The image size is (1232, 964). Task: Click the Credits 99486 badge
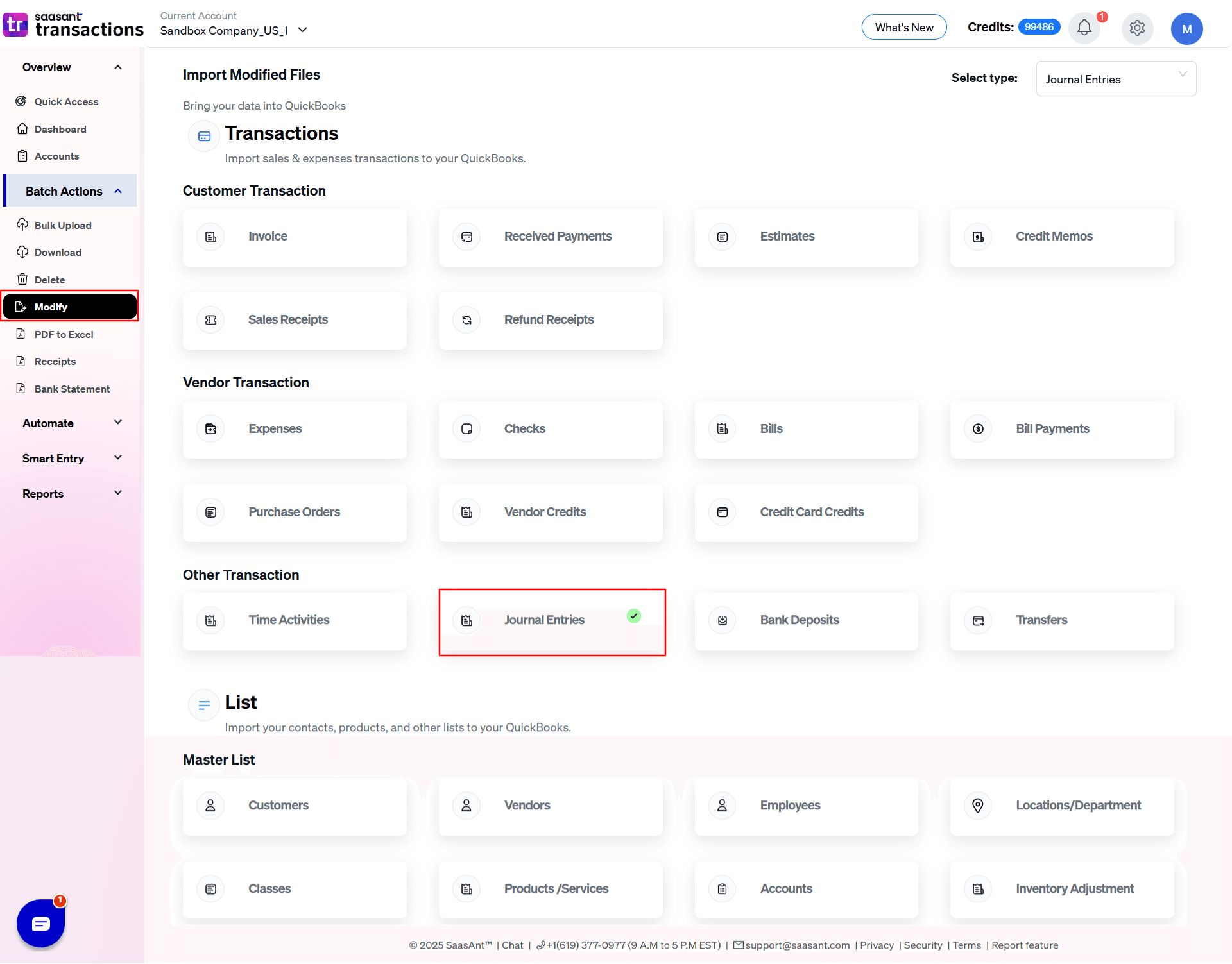(x=1039, y=27)
